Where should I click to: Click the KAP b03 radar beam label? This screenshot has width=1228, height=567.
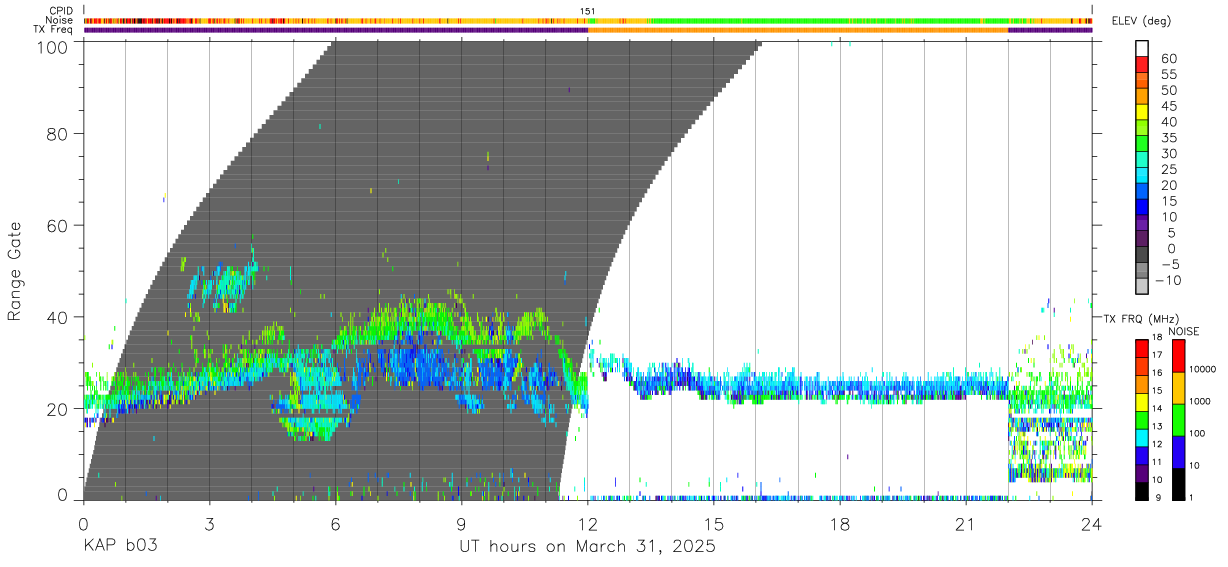coord(120,547)
